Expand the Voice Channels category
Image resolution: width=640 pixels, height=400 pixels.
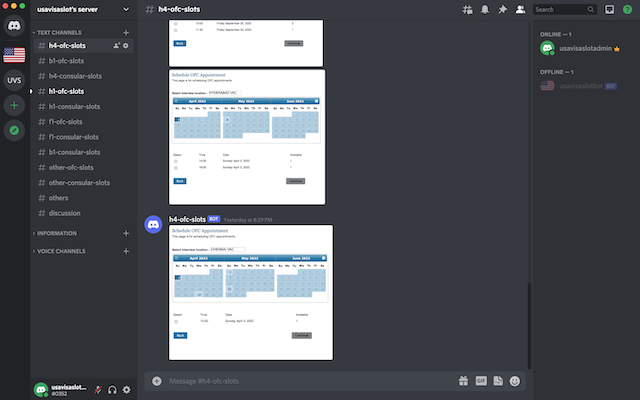click(60, 251)
